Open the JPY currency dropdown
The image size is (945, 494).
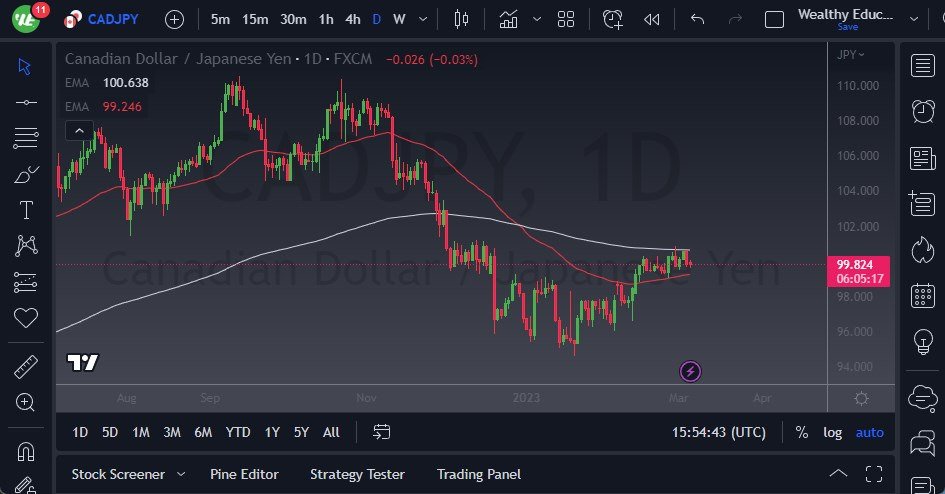point(851,54)
